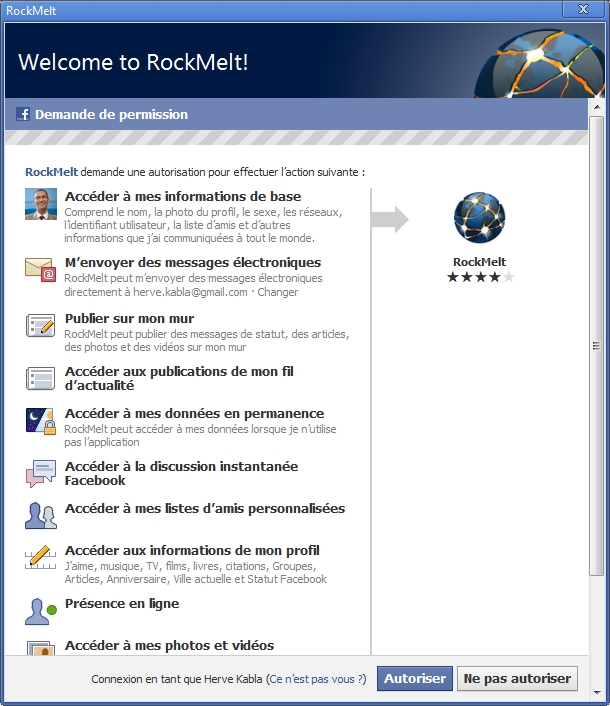This screenshot has height=706, width=610.
Task: Click 'Accéder à la discussion instantanée Facebook'
Action: (x=181, y=473)
